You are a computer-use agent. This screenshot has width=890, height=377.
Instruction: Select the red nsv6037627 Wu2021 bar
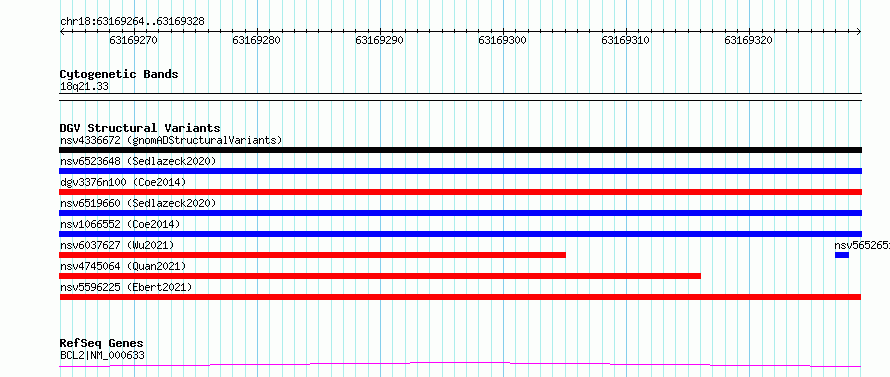(313, 255)
